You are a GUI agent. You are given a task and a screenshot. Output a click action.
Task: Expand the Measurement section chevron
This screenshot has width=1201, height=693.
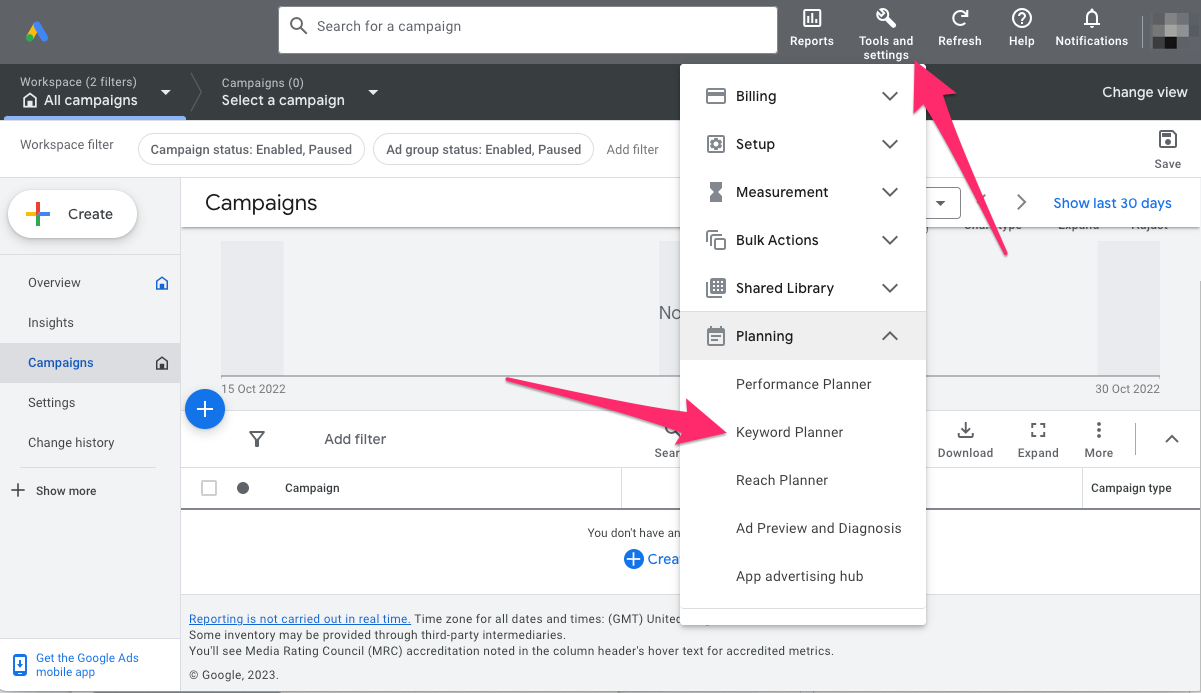890,192
